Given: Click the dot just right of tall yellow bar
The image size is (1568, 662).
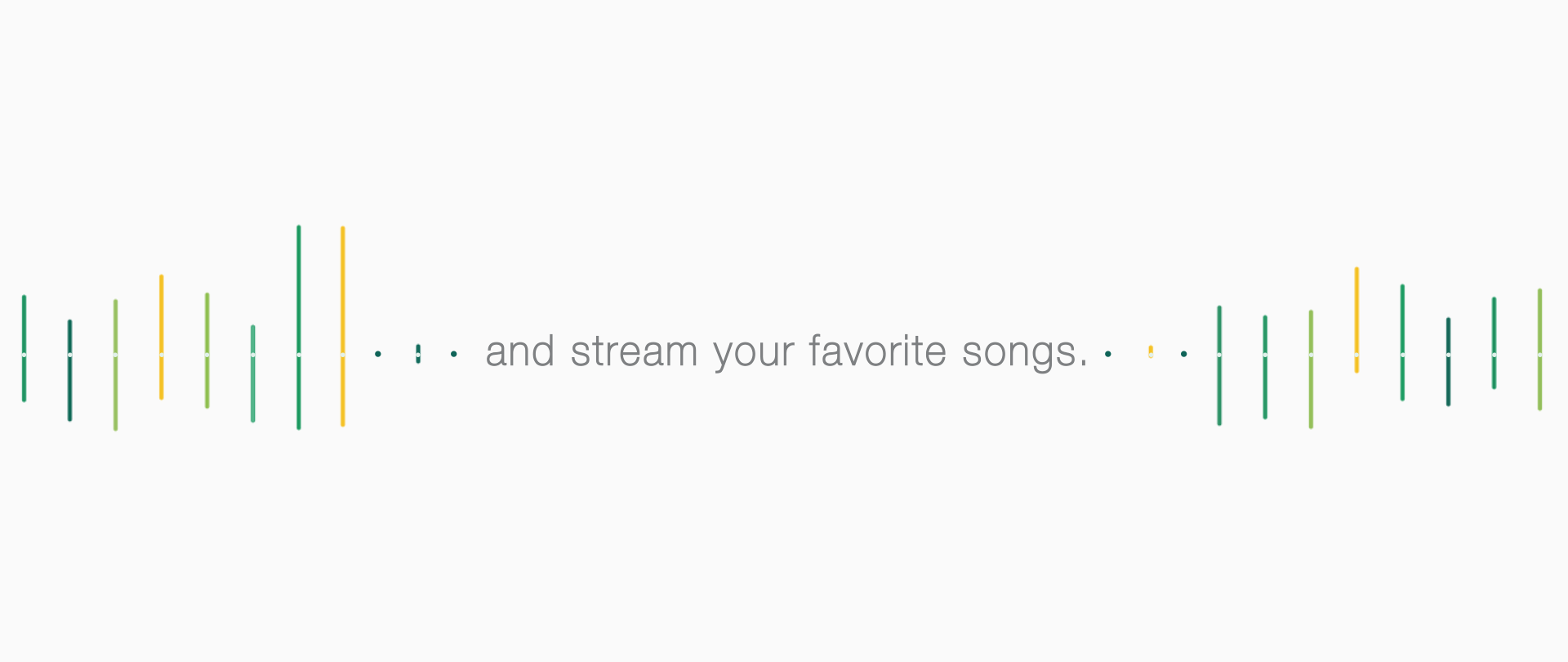Looking at the screenshot, I should 378,354.
